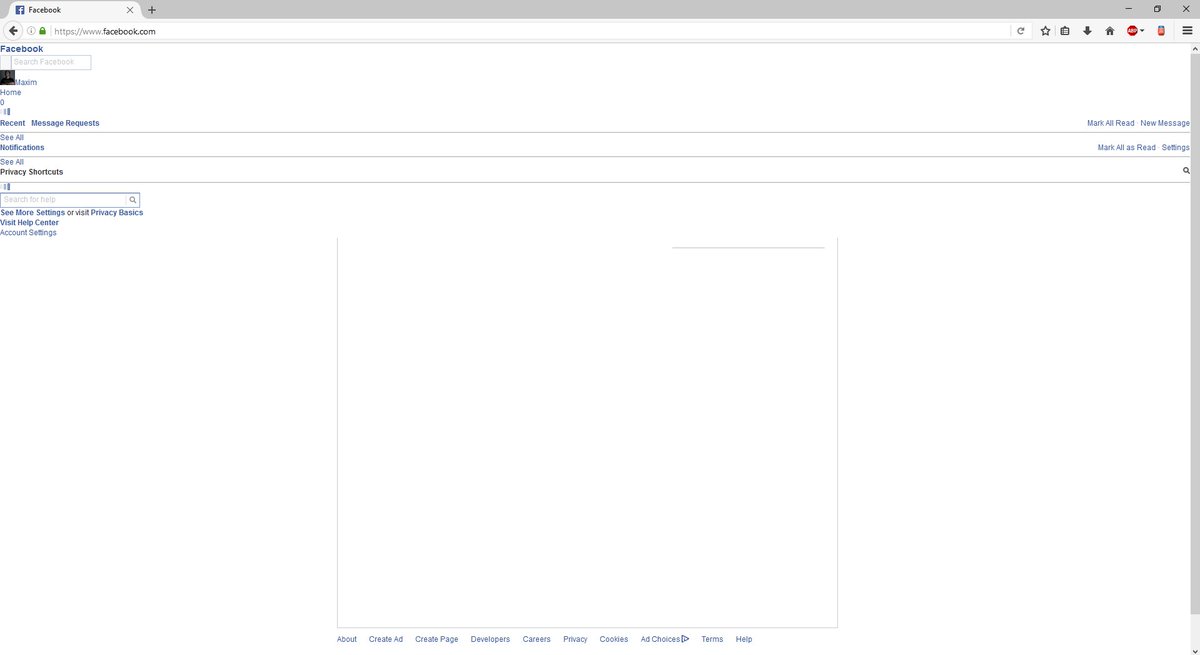
Task: Open the Create Ad footer link
Action: 386,639
